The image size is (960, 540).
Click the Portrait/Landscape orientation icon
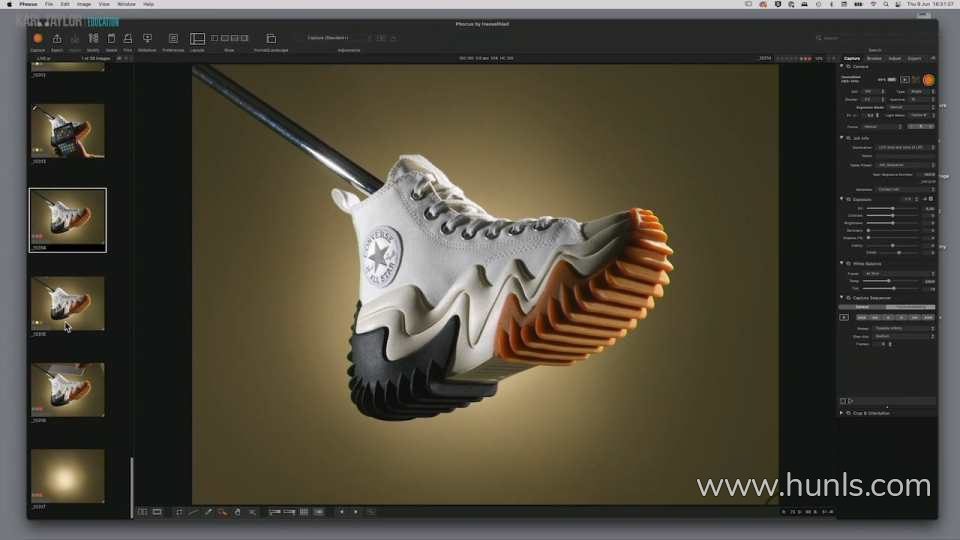click(271, 39)
